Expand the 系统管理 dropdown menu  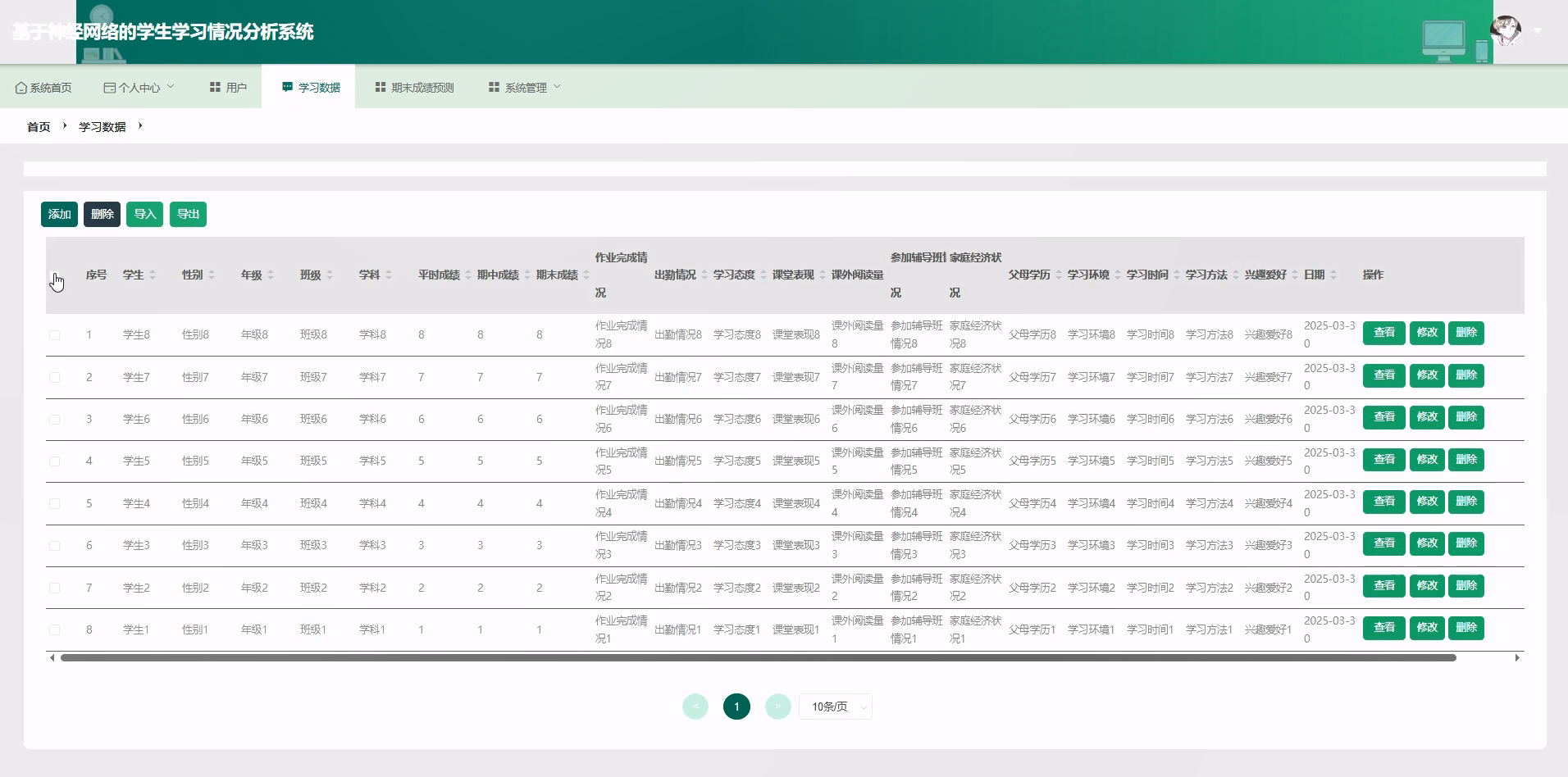pos(525,88)
